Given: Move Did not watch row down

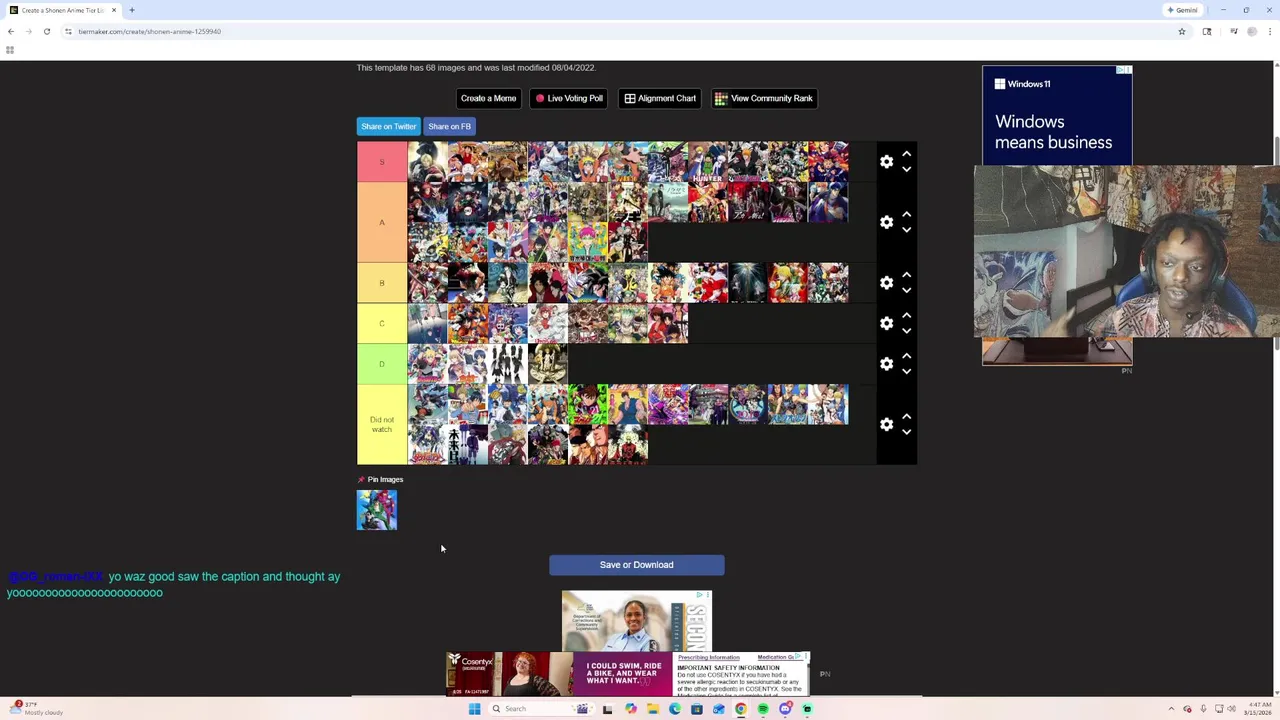Looking at the screenshot, I should click(x=906, y=432).
